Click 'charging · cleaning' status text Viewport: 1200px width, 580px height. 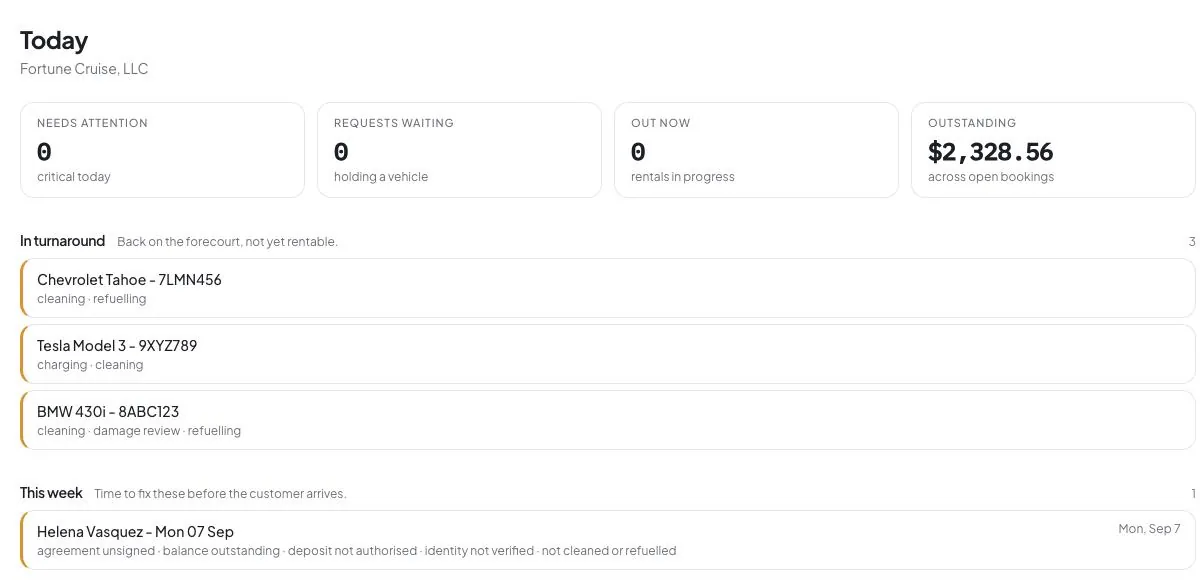(x=90, y=365)
